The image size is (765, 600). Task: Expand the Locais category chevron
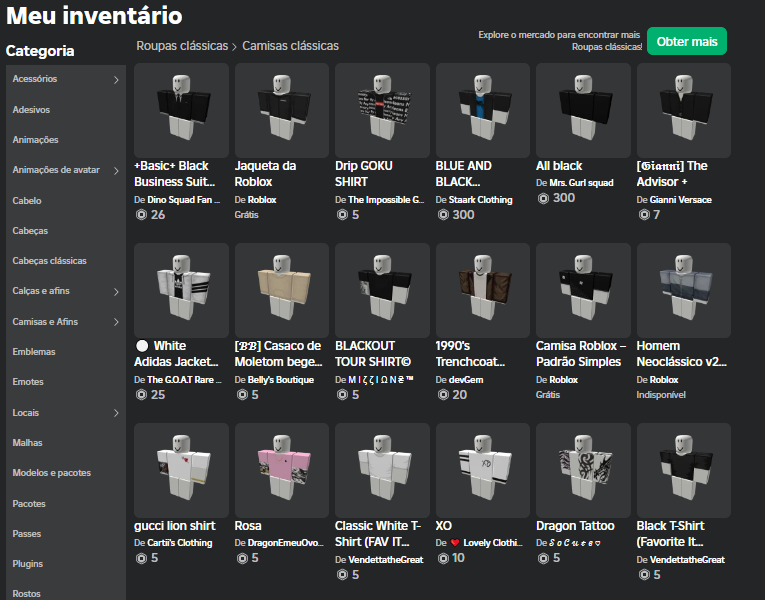116,413
